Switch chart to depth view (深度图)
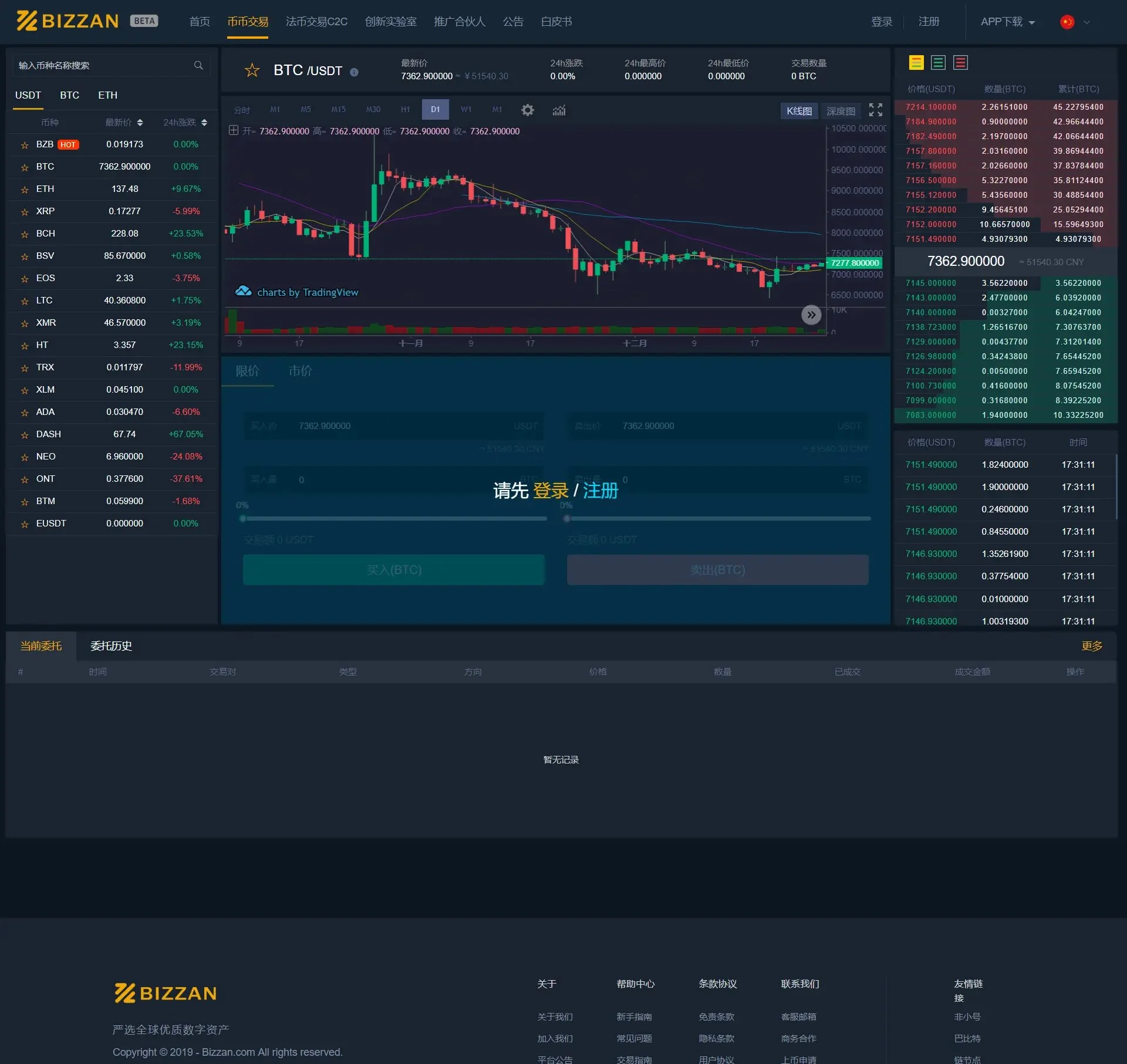The width and height of the screenshot is (1127, 1064). point(840,111)
